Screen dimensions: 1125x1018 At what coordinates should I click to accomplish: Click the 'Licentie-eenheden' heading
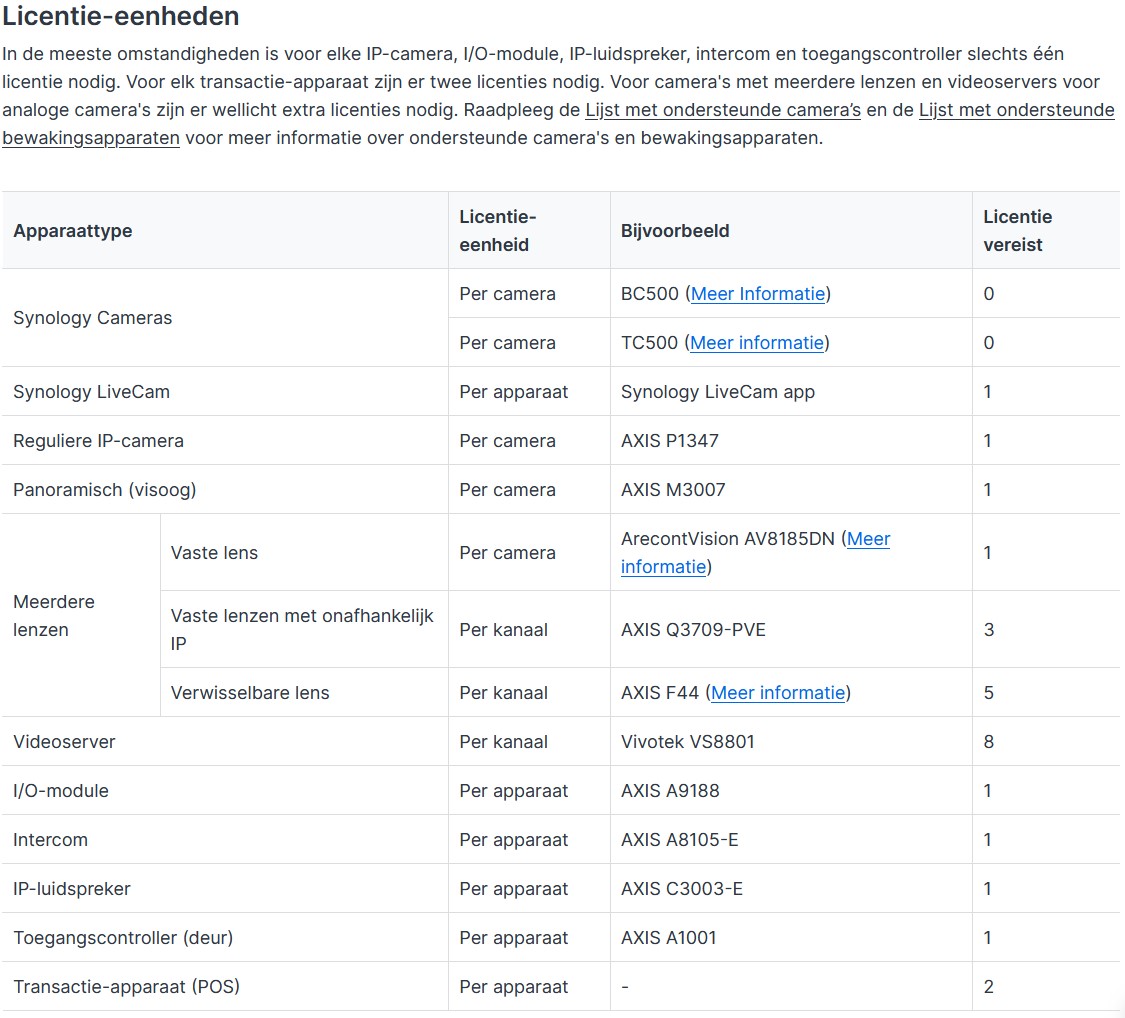coord(121,16)
